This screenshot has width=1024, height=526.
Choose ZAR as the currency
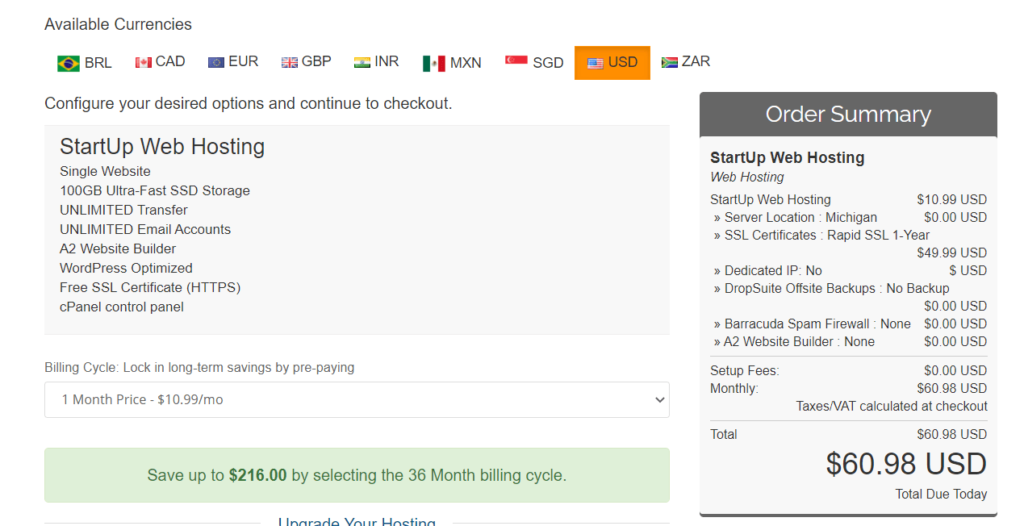pyautogui.click(x=686, y=62)
